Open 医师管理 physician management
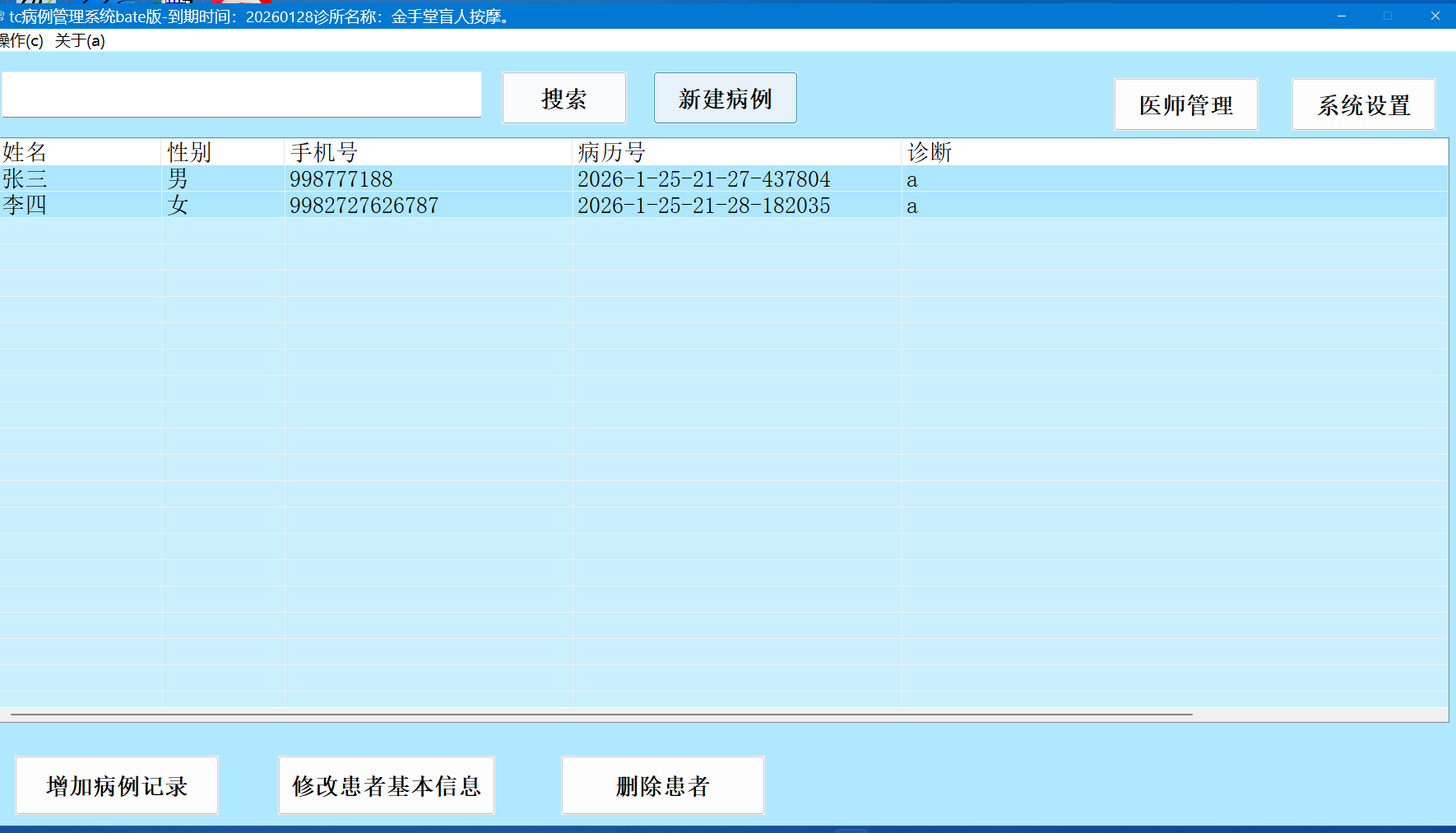This screenshot has width=1456, height=833. [x=1185, y=104]
